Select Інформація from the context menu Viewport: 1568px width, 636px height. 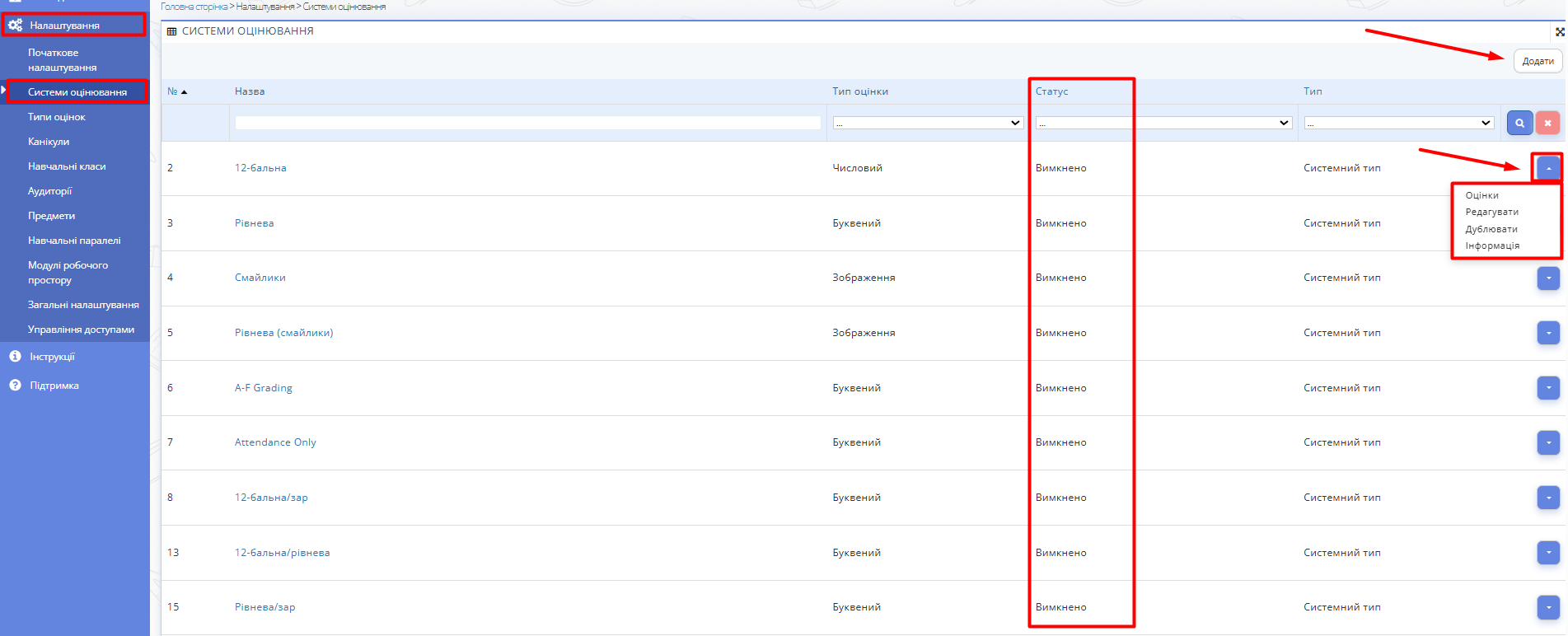1492,246
